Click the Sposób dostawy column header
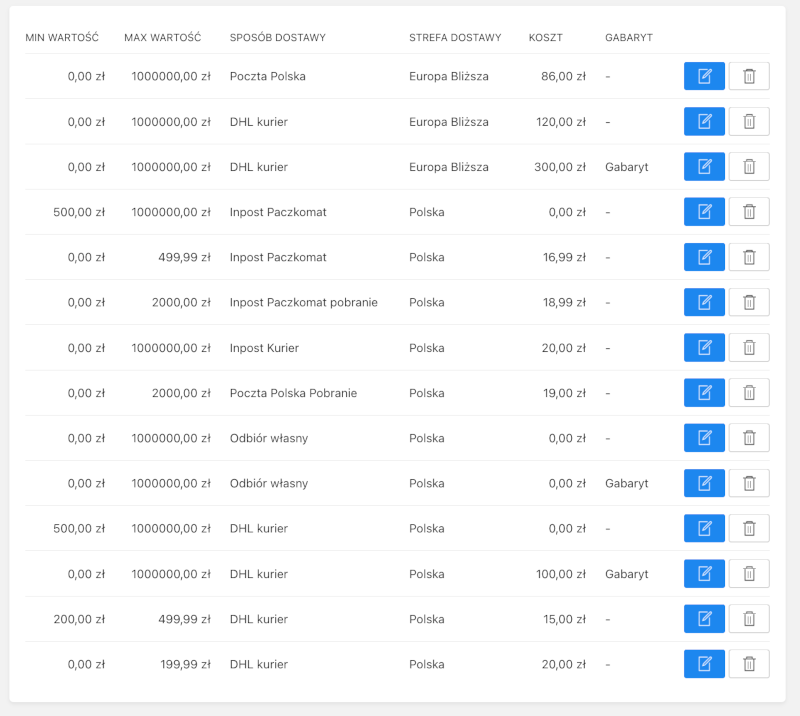This screenshot has height=716, width=800. [278, 38]
